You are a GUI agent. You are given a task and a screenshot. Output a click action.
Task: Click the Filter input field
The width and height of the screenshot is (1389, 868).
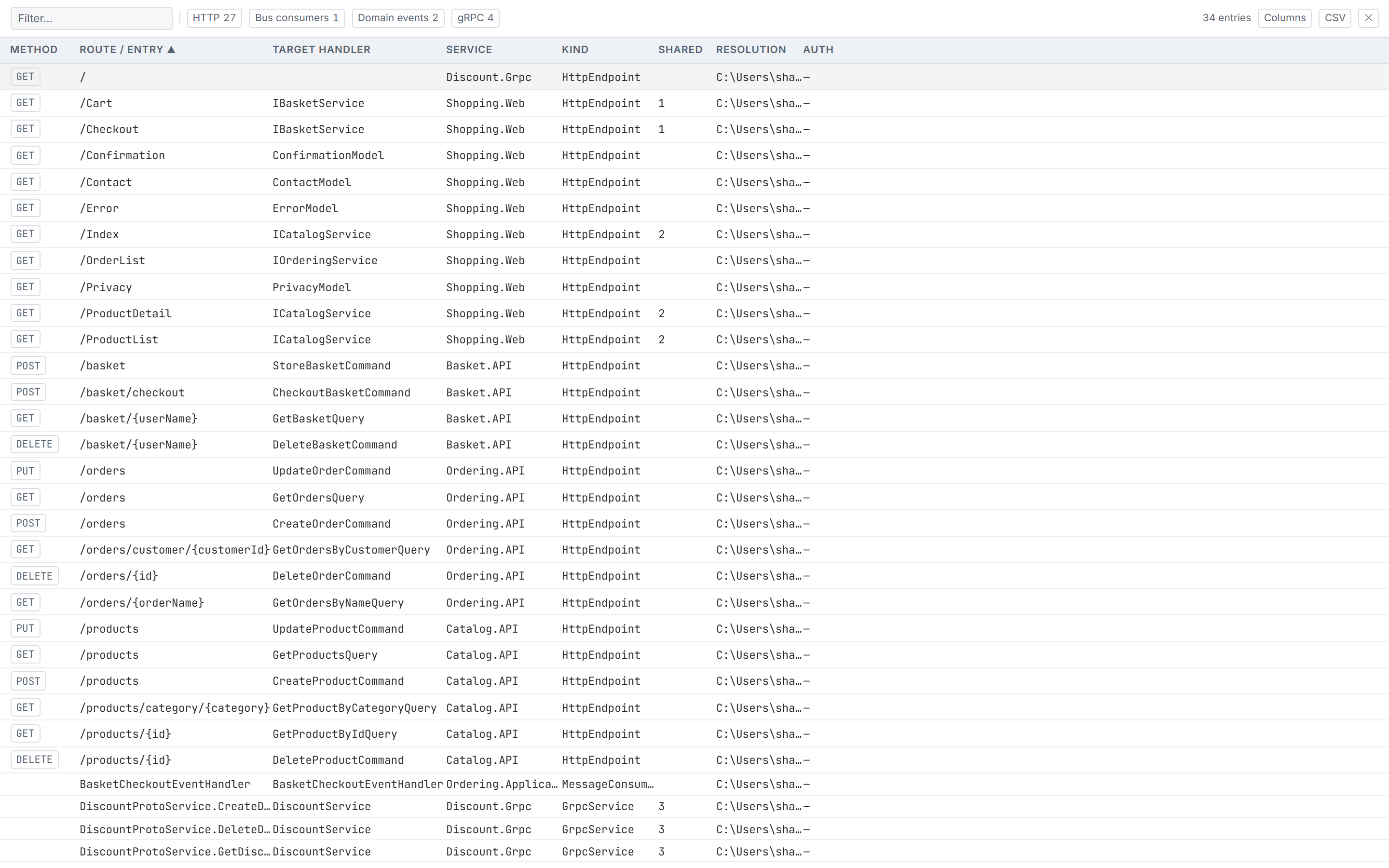(91, 18)
